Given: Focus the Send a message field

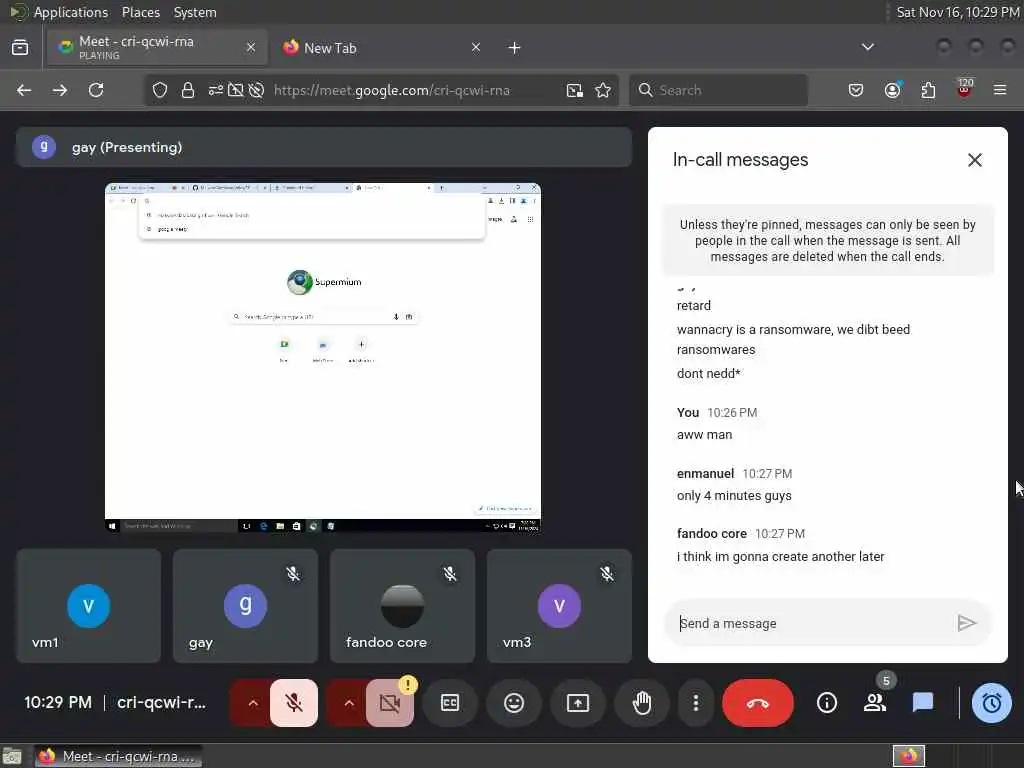Looking at the screenshot, I should click(810, 624).
